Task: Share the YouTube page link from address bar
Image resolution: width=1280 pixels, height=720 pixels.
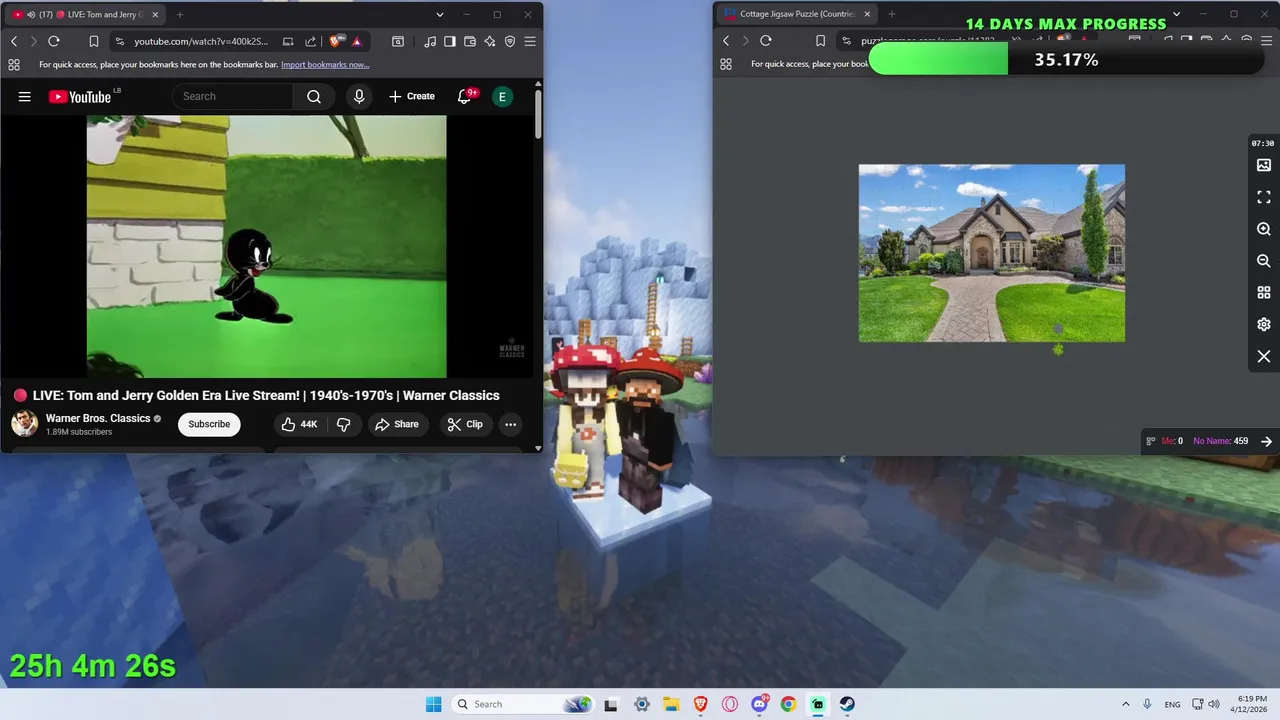Action: (310, 41)
